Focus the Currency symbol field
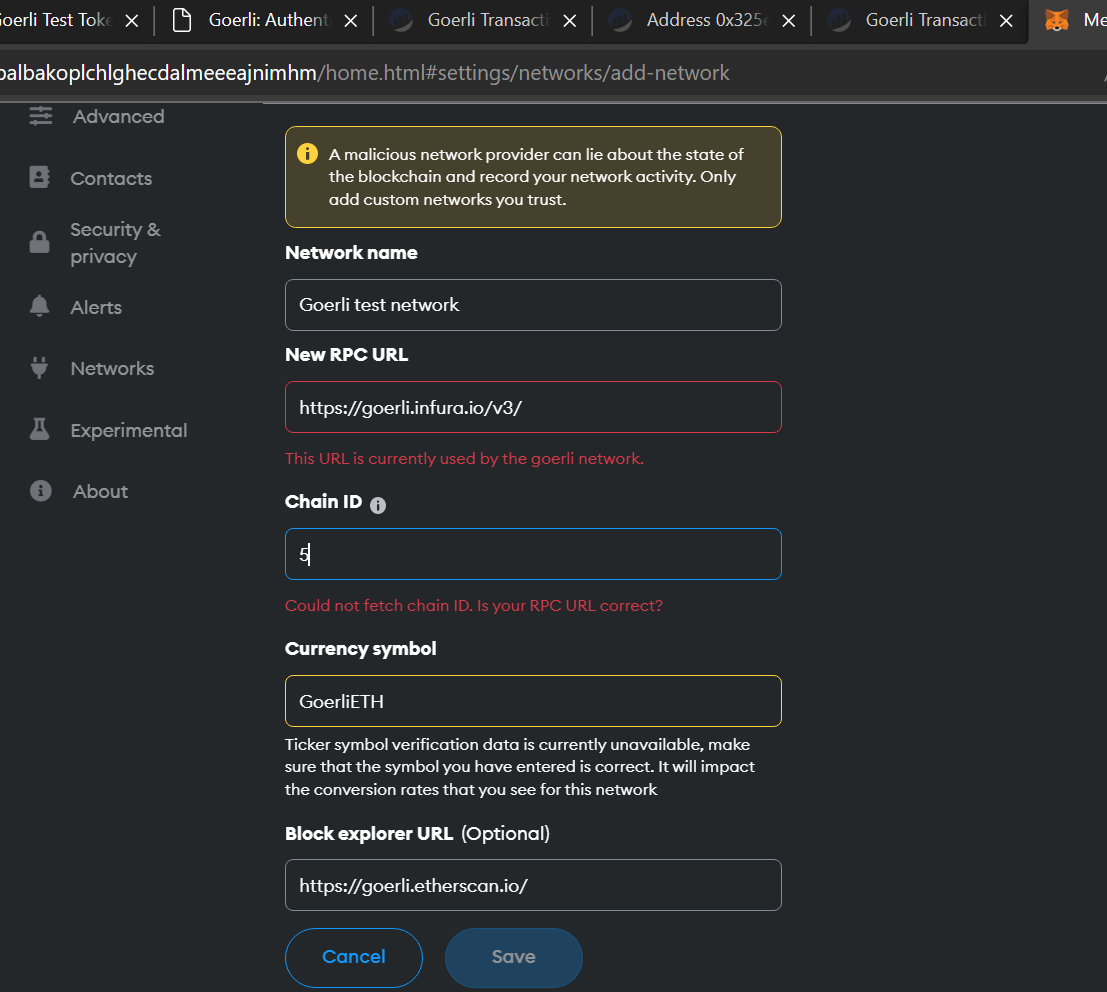1107x992 pixels. click(x=533, y=701)
